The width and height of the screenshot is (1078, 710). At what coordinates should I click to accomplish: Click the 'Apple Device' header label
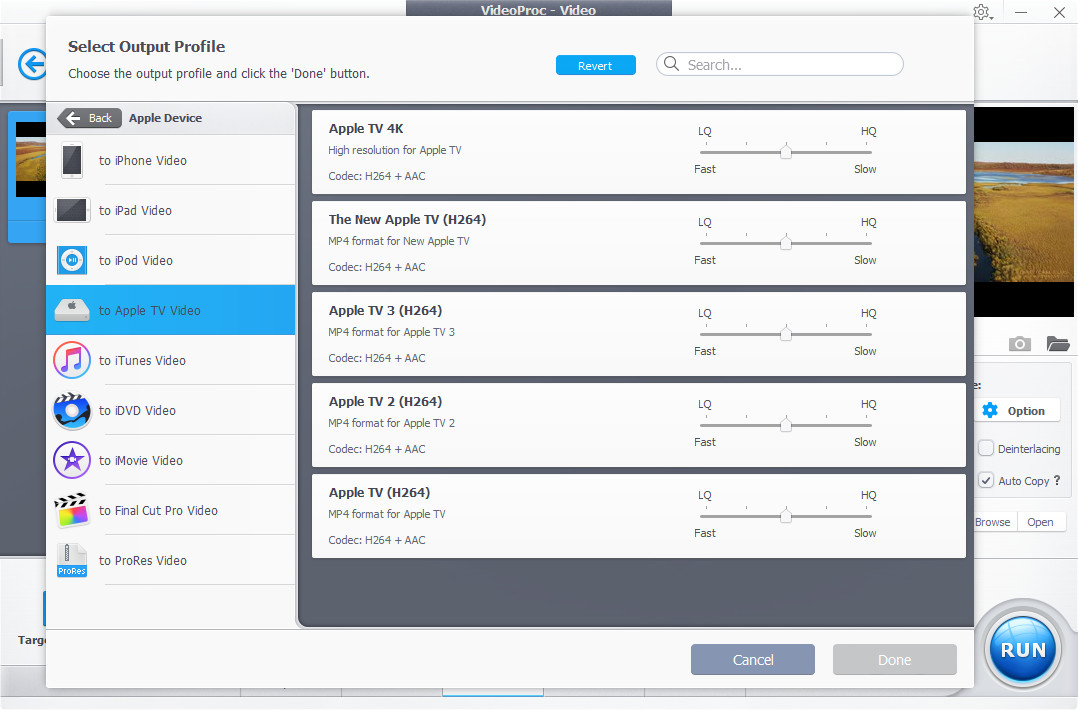coord(166,118)
